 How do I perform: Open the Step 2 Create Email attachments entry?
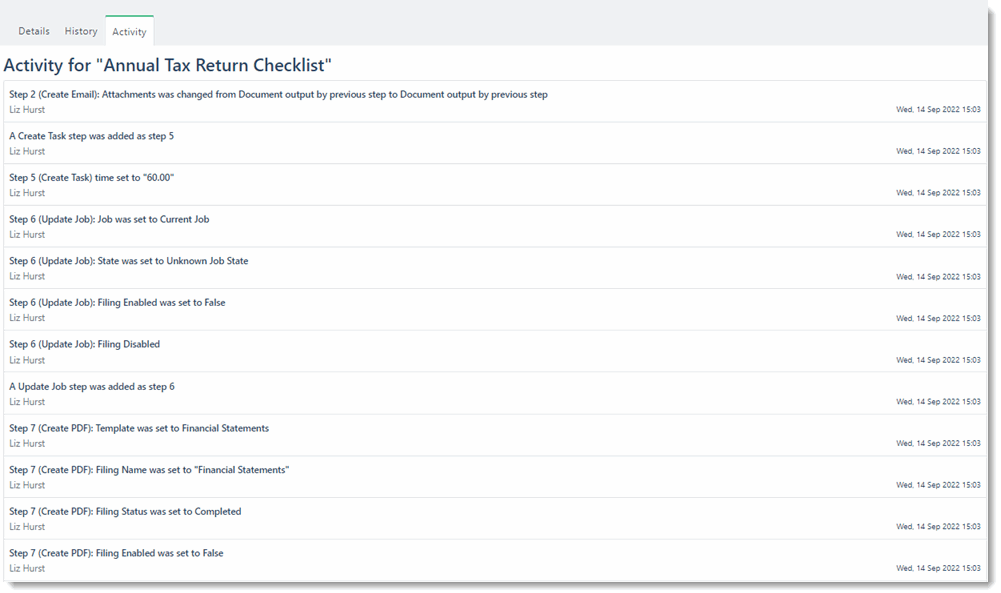pos(278,94)
